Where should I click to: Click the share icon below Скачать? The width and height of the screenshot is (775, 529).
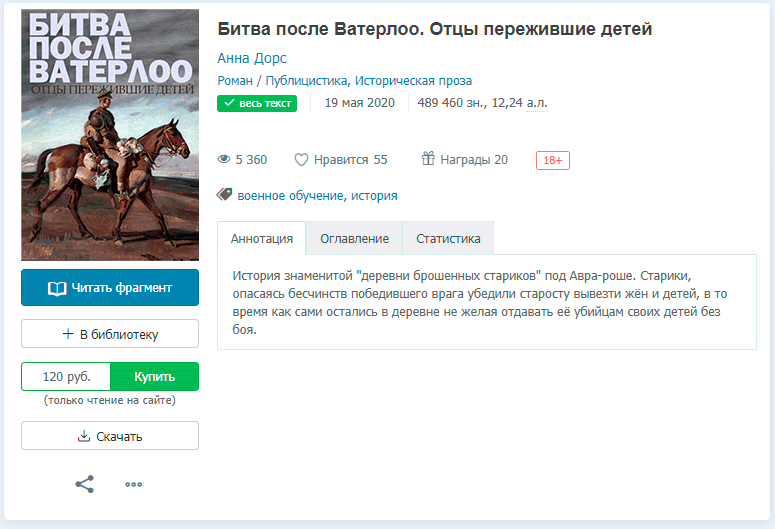[85, 484]
